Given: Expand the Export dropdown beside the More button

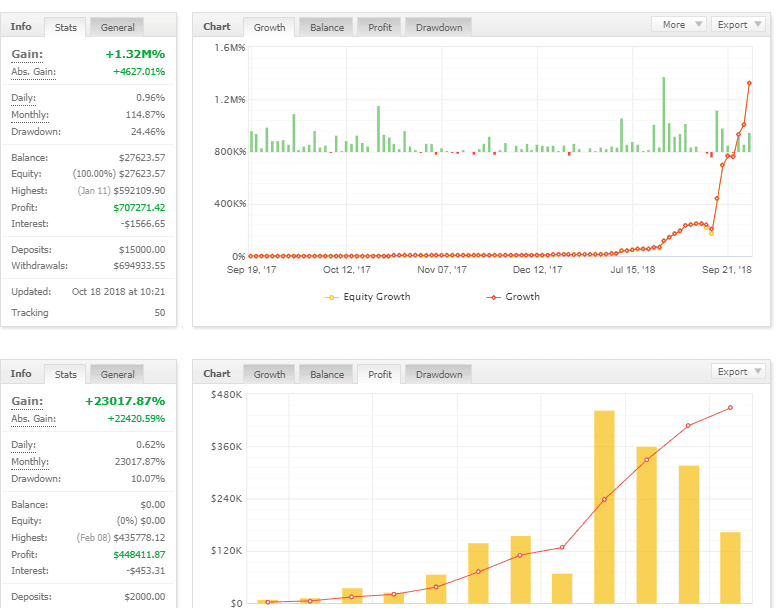Looking at the screenshot, I should [x=739, y=24].
